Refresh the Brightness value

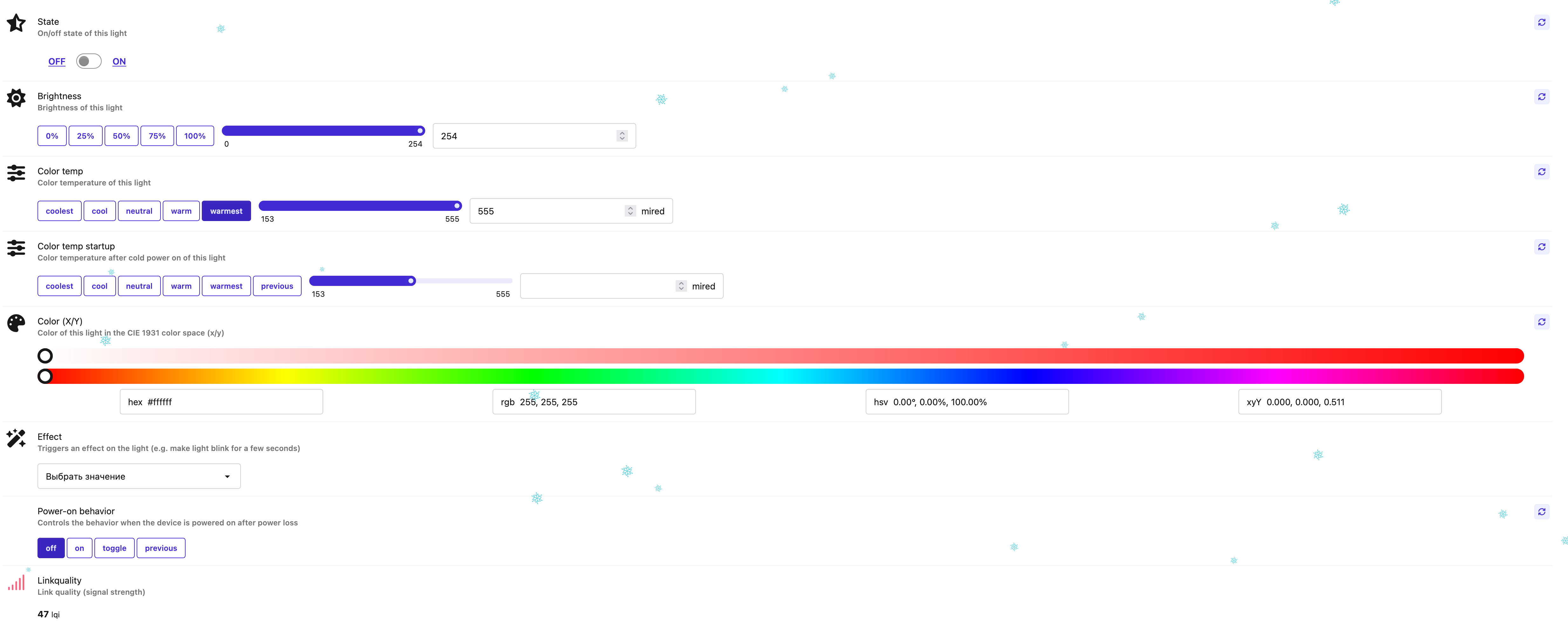tap(1541, 97)
